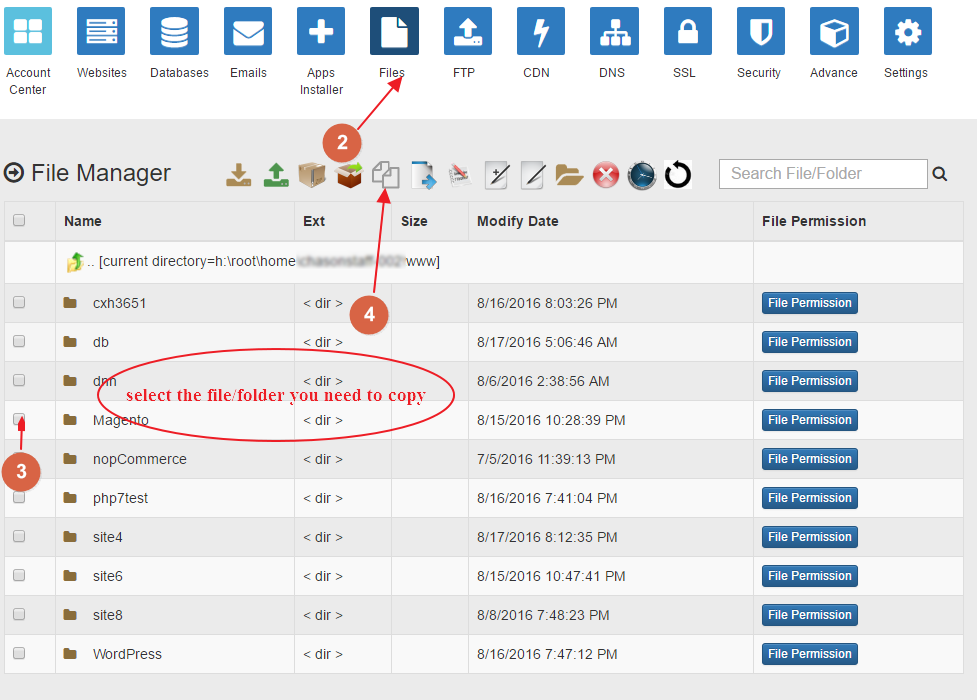Click the up-directory arrow icon
The width and height of the screenshot is (977, 700).
[x=75, y=262]
